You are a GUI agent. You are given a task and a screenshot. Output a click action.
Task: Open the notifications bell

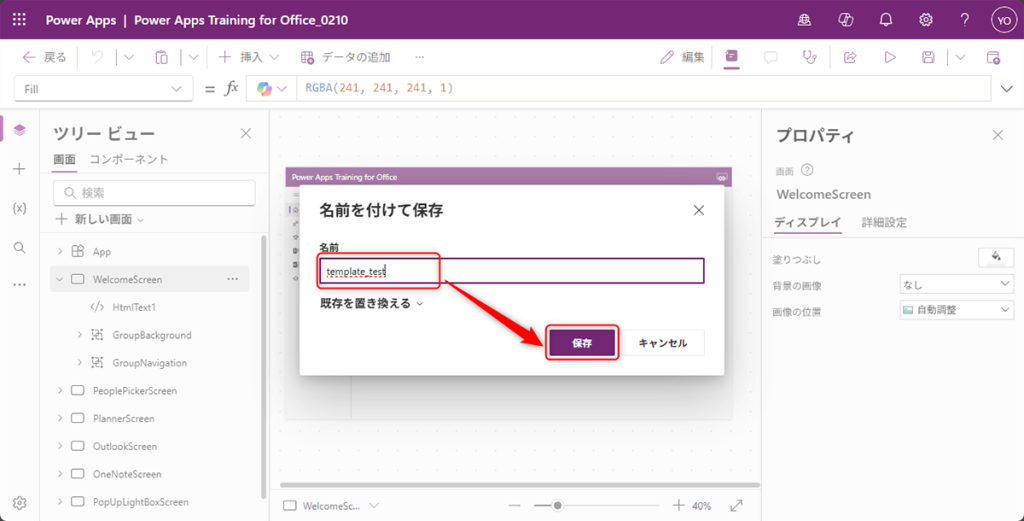[886, 20]
